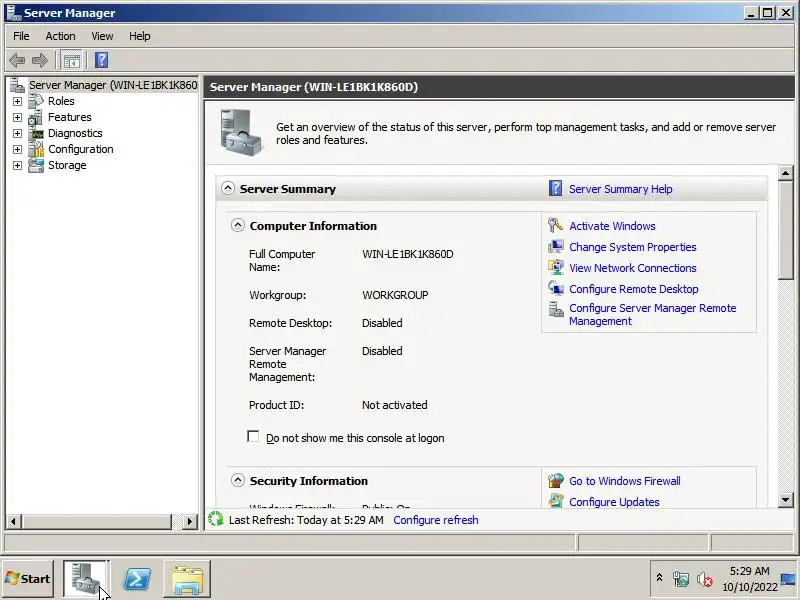Screen dimensions: 800x600
Task: Click the Activate Windows keys icon
Action: pyautogui.click(x=556, y=225)
